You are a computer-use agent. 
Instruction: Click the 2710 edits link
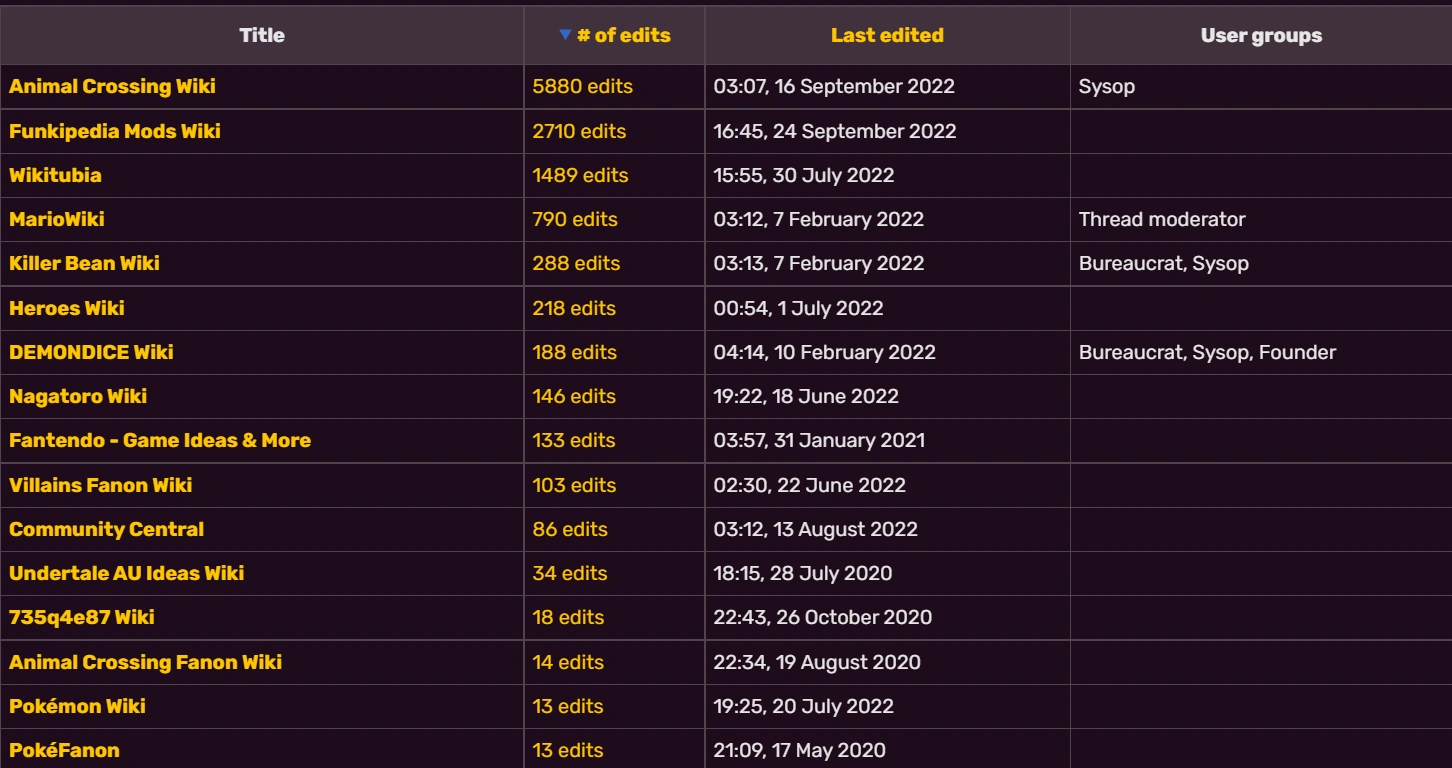point(579,131)
